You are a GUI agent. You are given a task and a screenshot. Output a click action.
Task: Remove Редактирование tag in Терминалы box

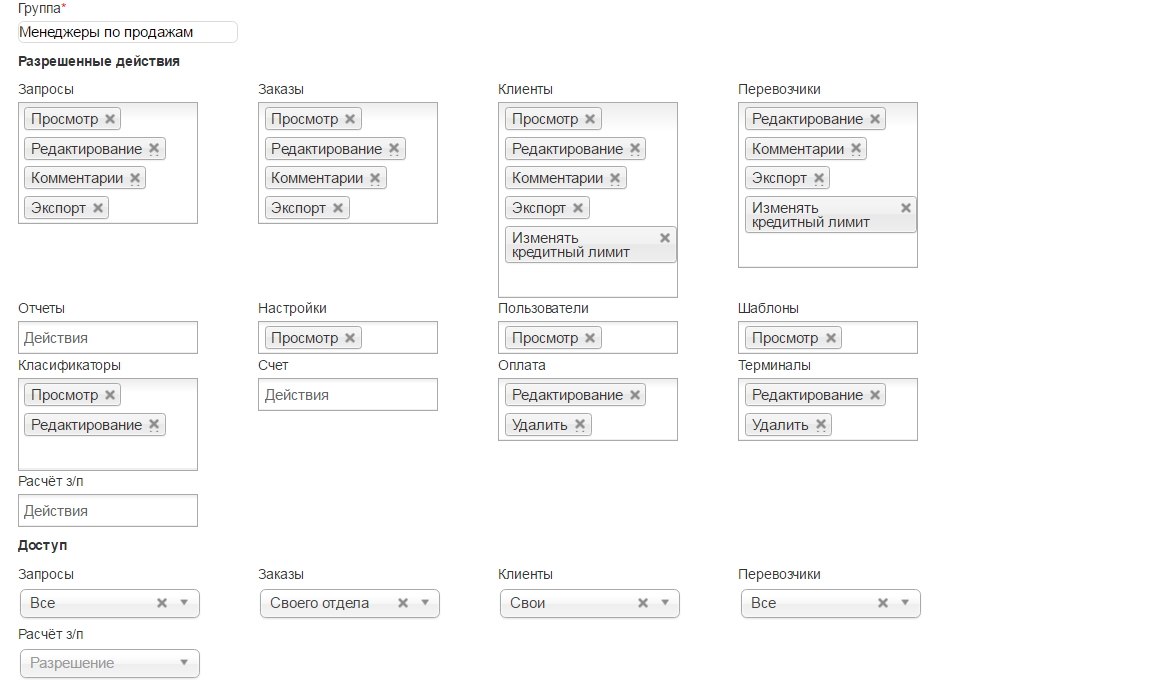[875, 395]
